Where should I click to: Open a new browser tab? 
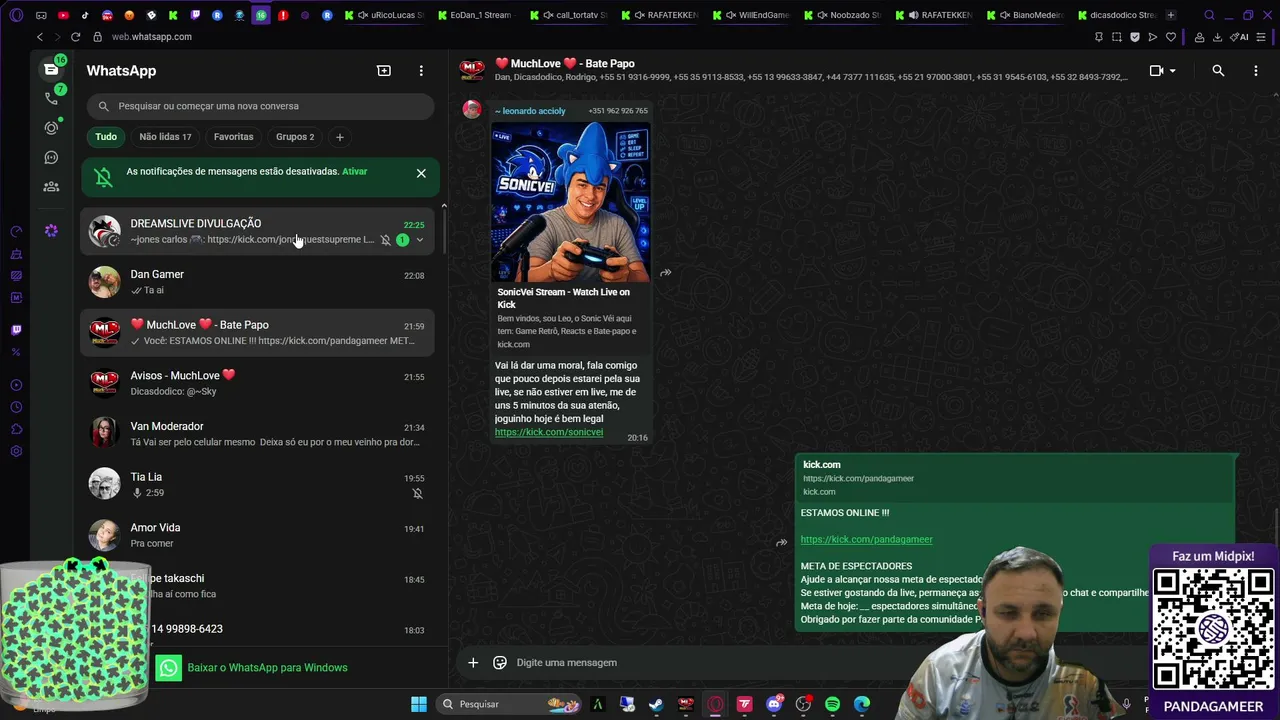click(x=1171, y=15)
